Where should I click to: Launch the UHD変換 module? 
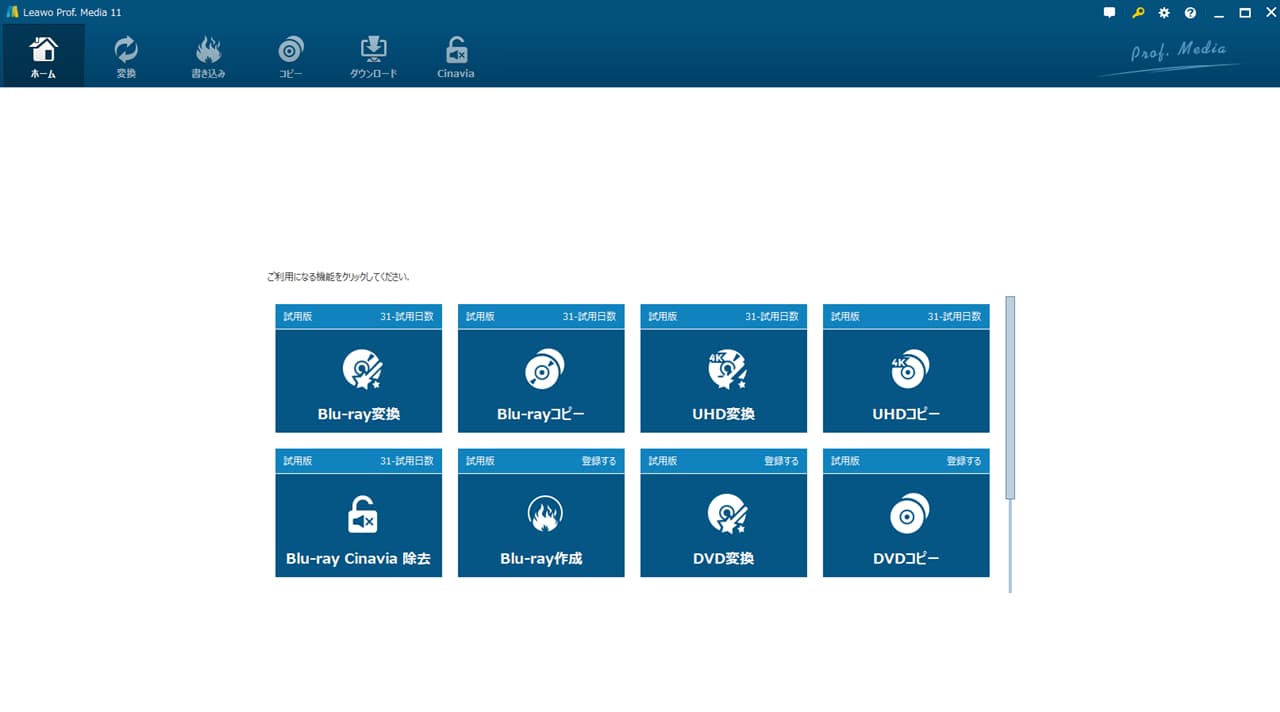click(724, 368)
